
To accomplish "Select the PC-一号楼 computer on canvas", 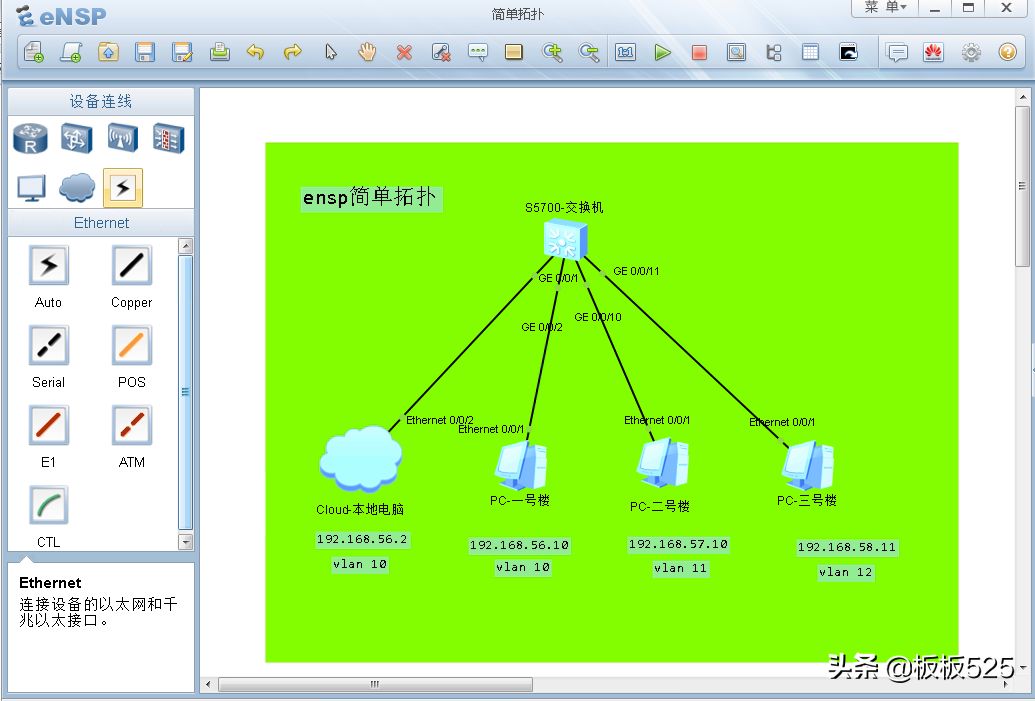I will pyautogui.click(x=521, y=465).
